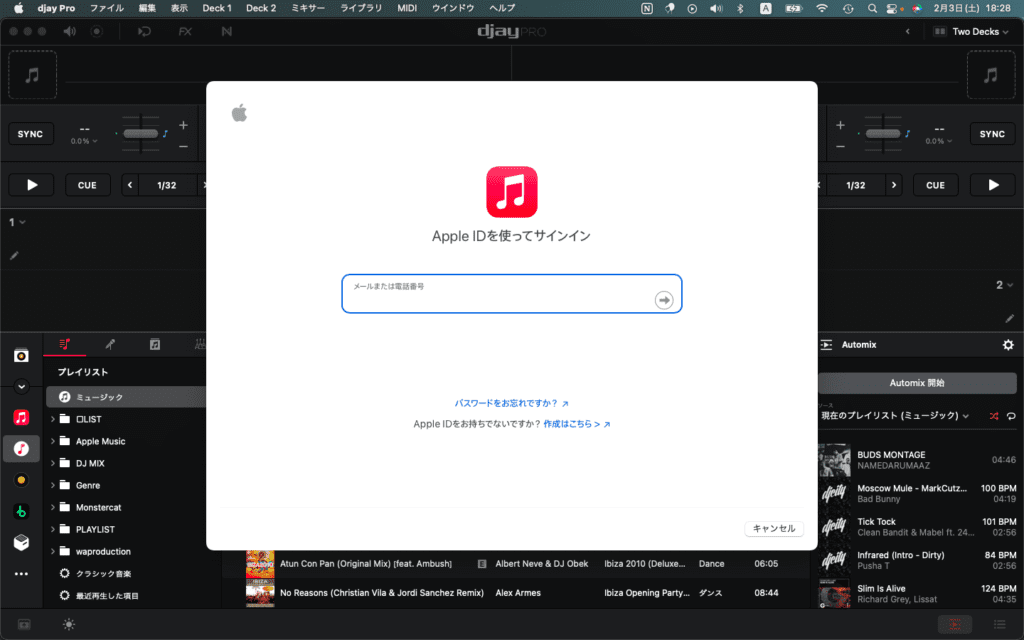Open the looper/loop arrow icon in toolbar
The image size is (1024, 640).
point(144,31)
